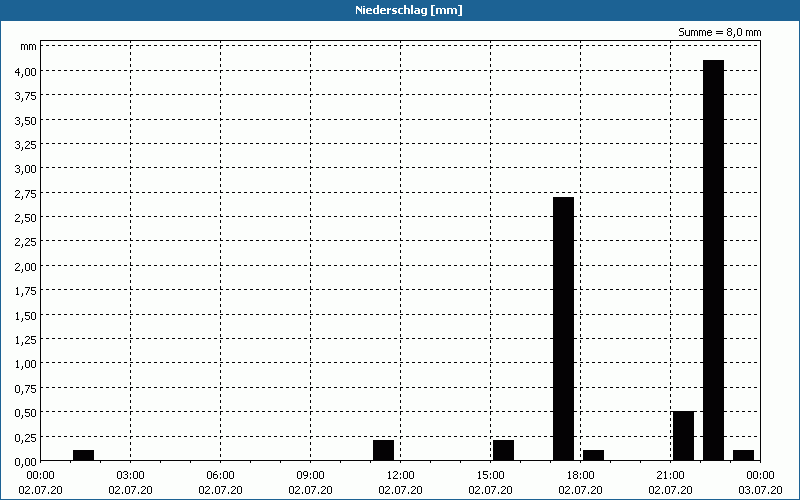This screenshot has height=500, width=800.
Task: Select the small bar just before 12:00
Action: pyautogui.click(x=383, y=451)
